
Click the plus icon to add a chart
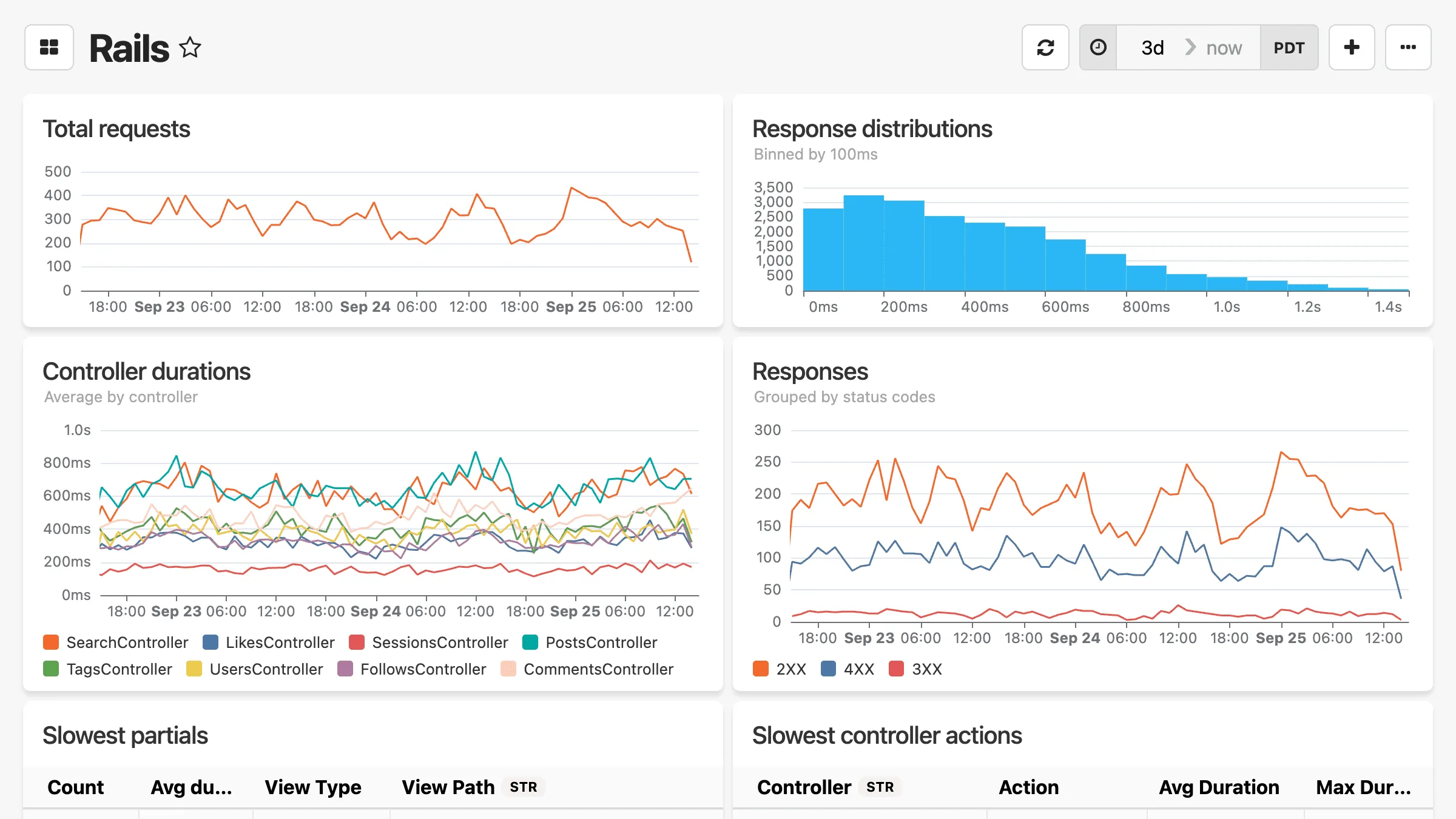click(x=1352, y=47)
